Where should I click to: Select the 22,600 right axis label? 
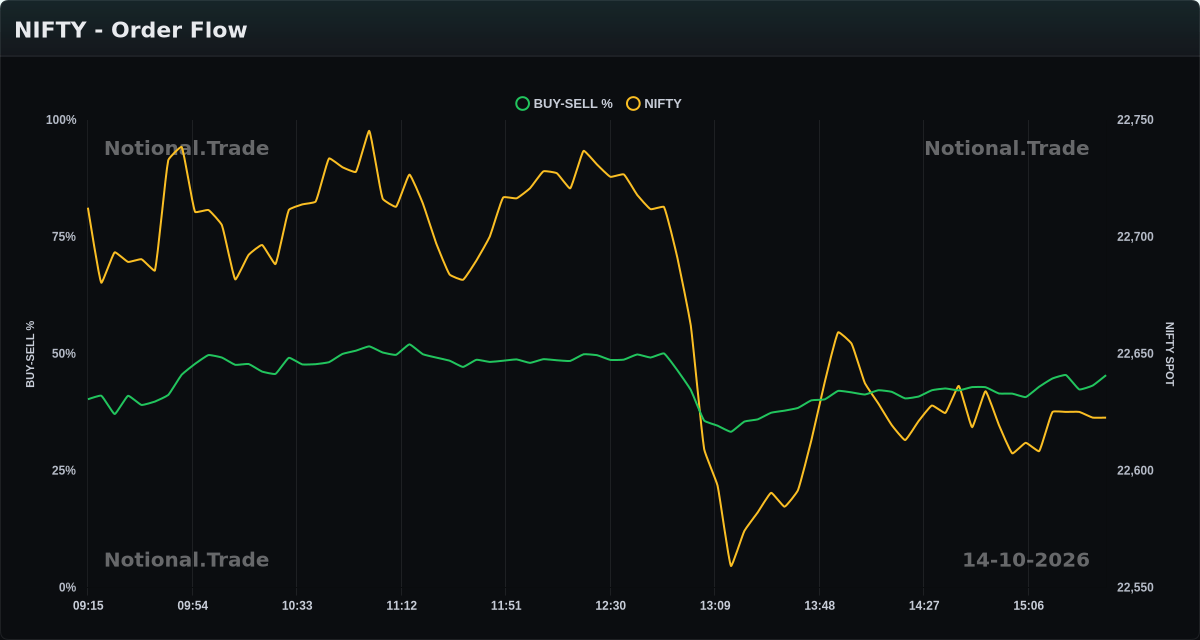1135,471
